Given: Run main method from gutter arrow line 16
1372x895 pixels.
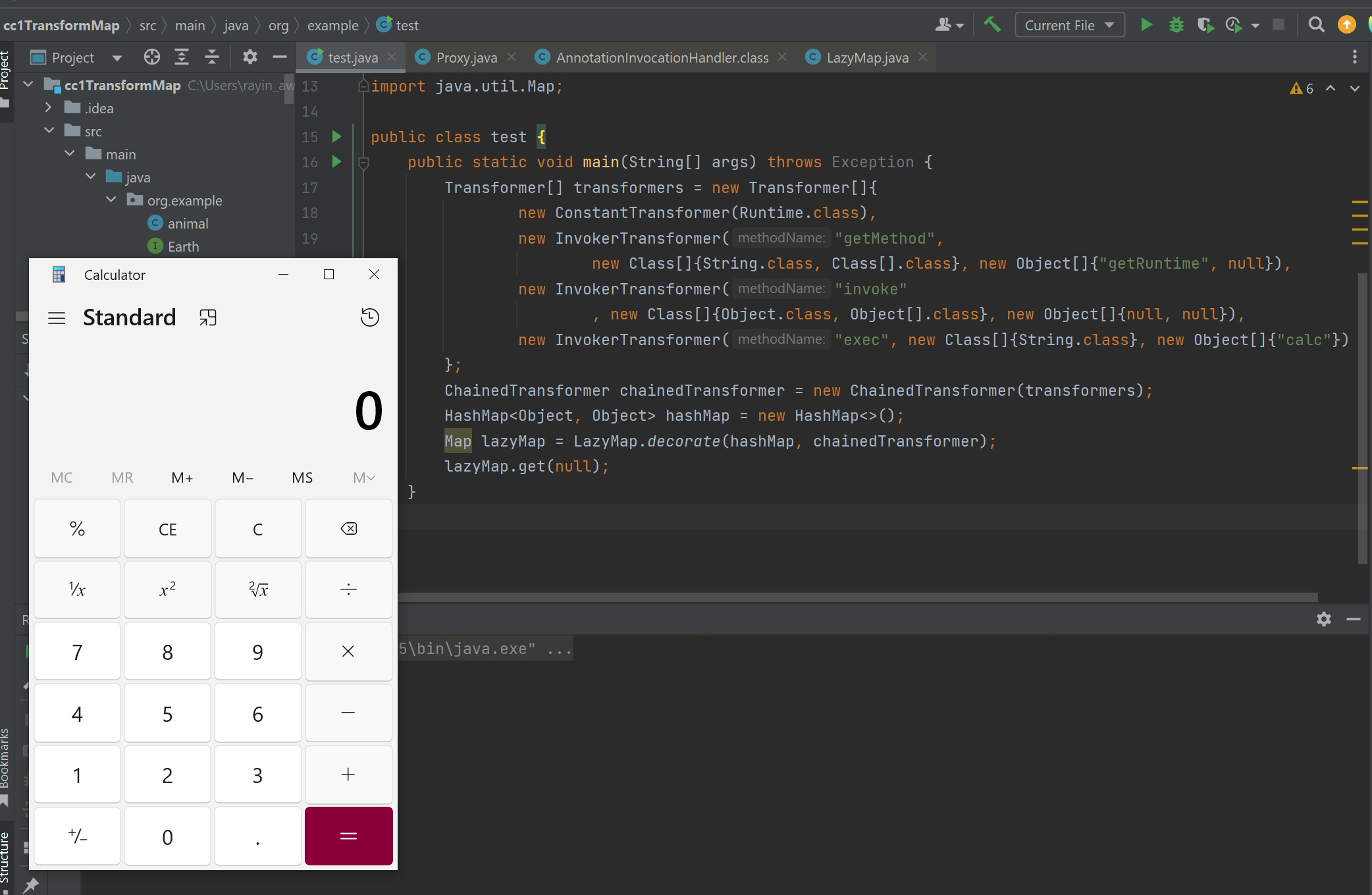Looking at the screenshot, I should (x=337, y=161).
